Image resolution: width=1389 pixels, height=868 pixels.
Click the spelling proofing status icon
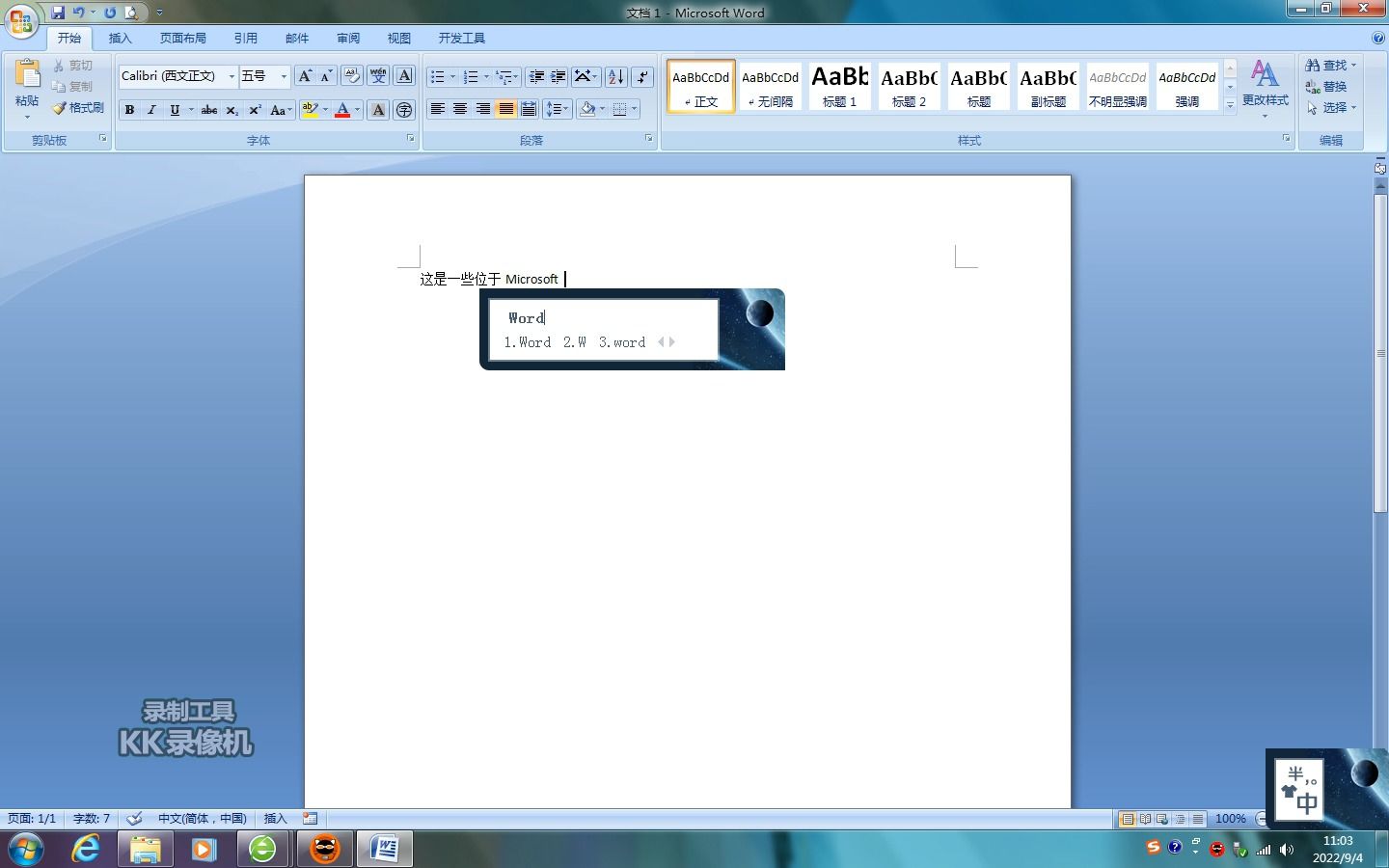(x=134, y=819)
